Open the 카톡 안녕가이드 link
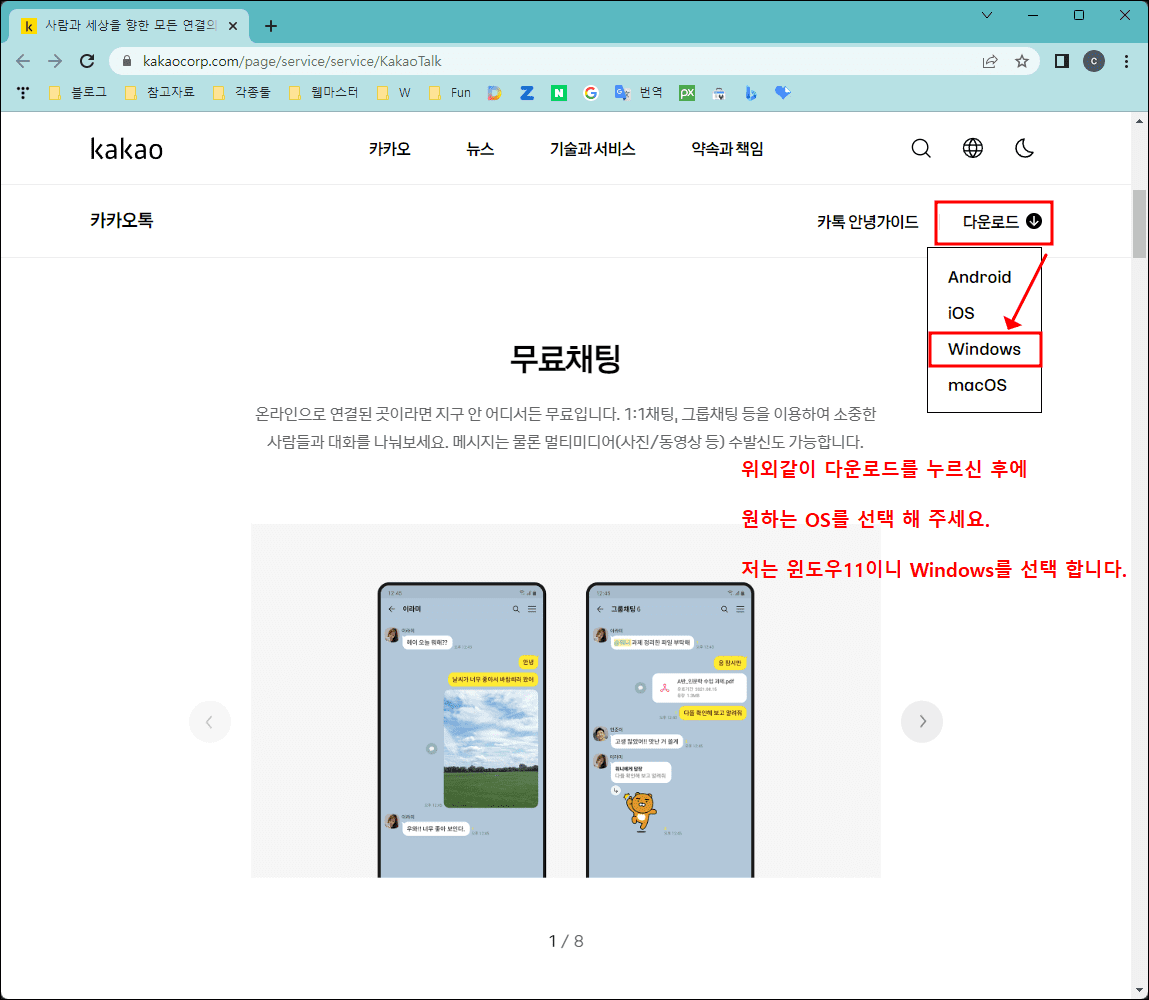Viewport: 1149px width, 1000px height. tap(867, 222)
